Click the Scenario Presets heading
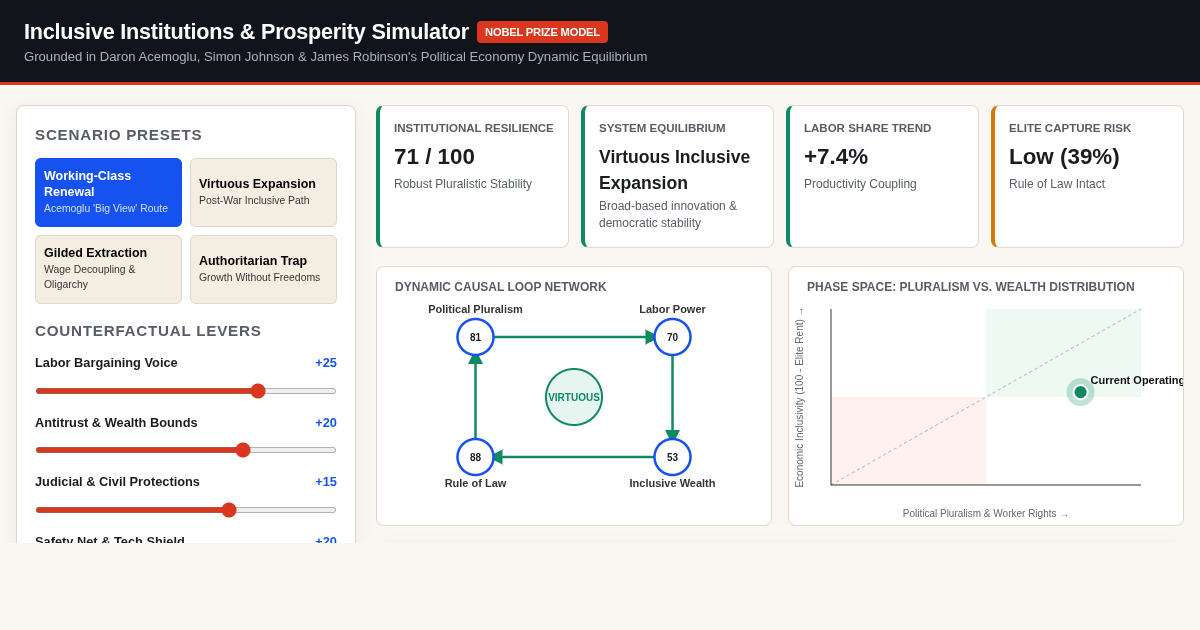This screenshot has width=1200, height=630. [x=119, y=135]
